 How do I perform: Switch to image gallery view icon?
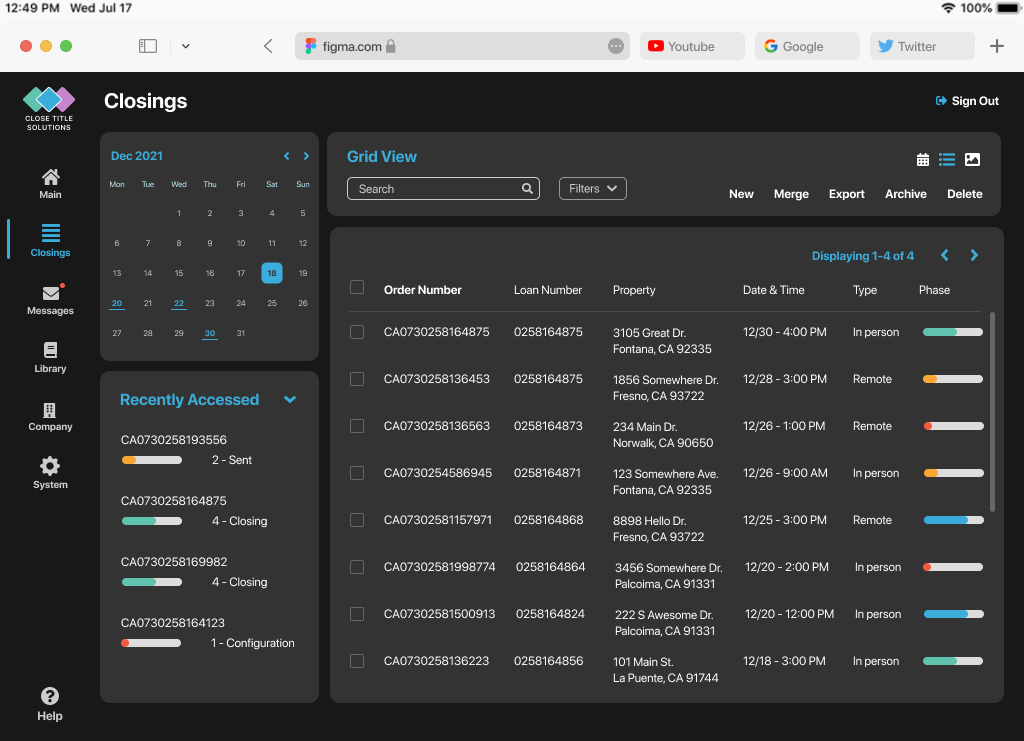[972, 160]
